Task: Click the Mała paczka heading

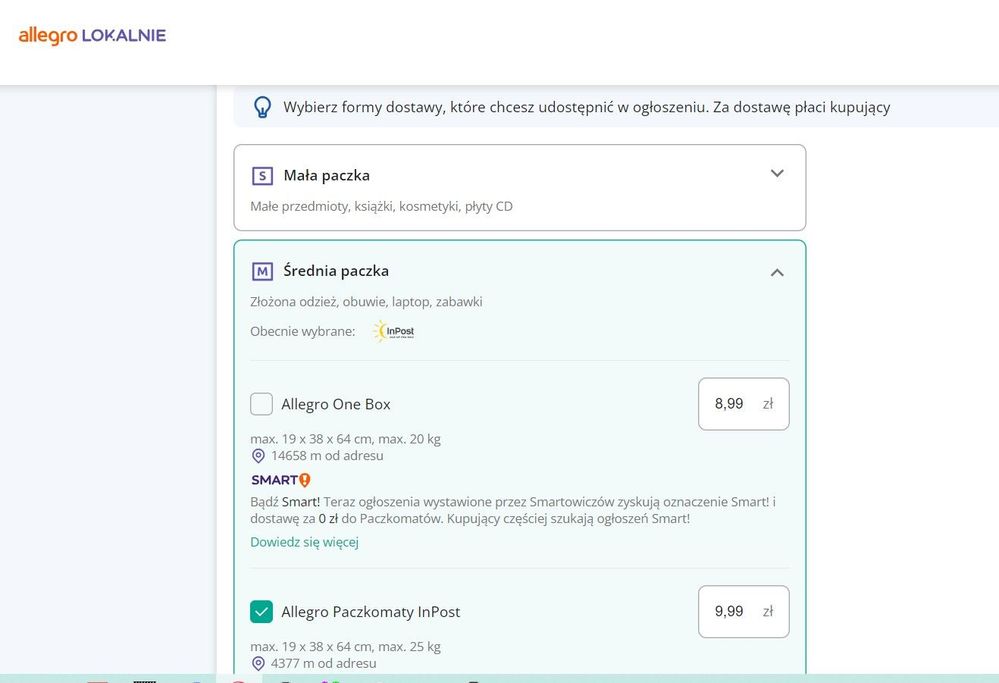Action: point(327,175)
